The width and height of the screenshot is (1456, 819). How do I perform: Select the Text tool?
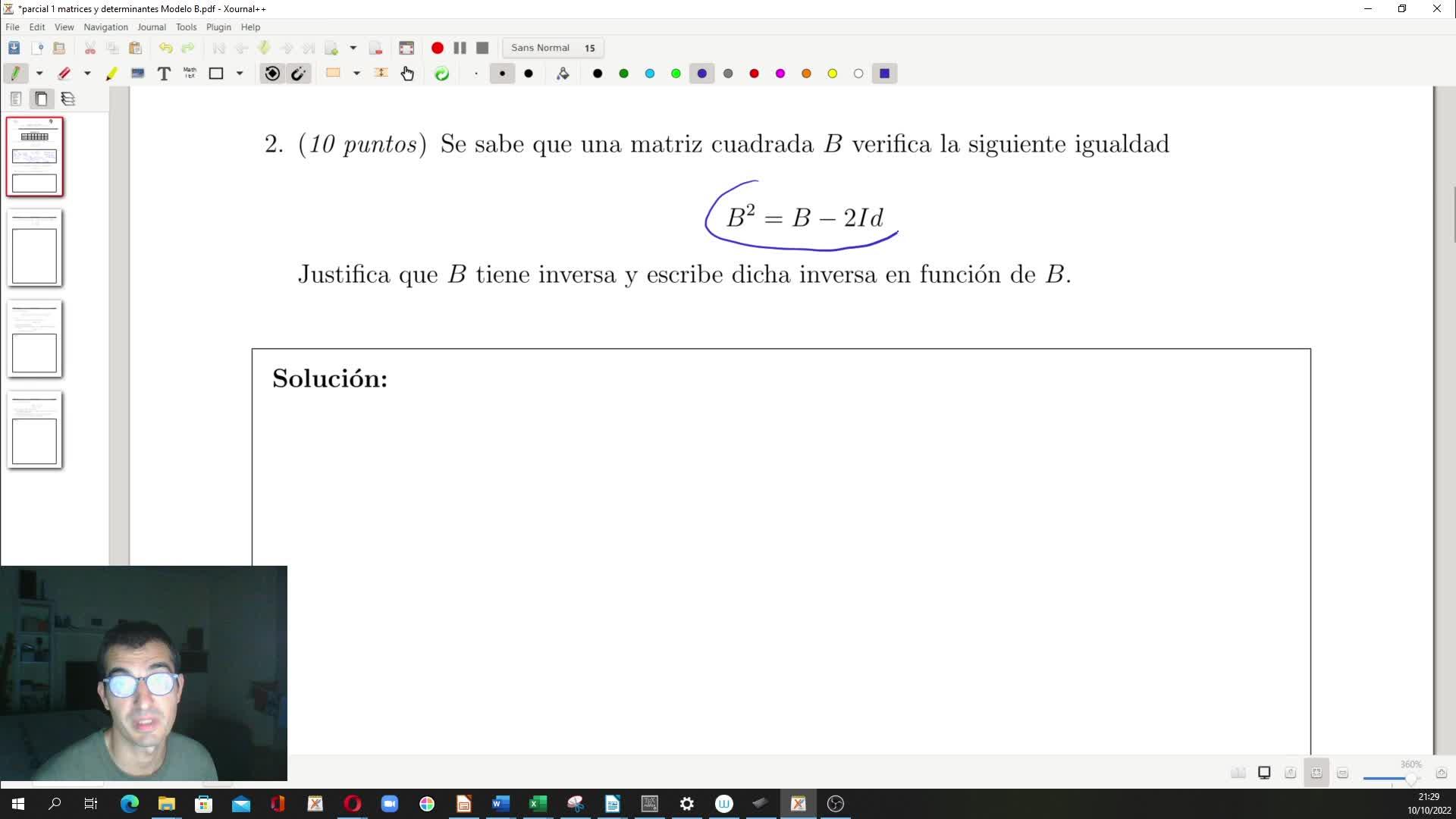click(x=164, y=74)
